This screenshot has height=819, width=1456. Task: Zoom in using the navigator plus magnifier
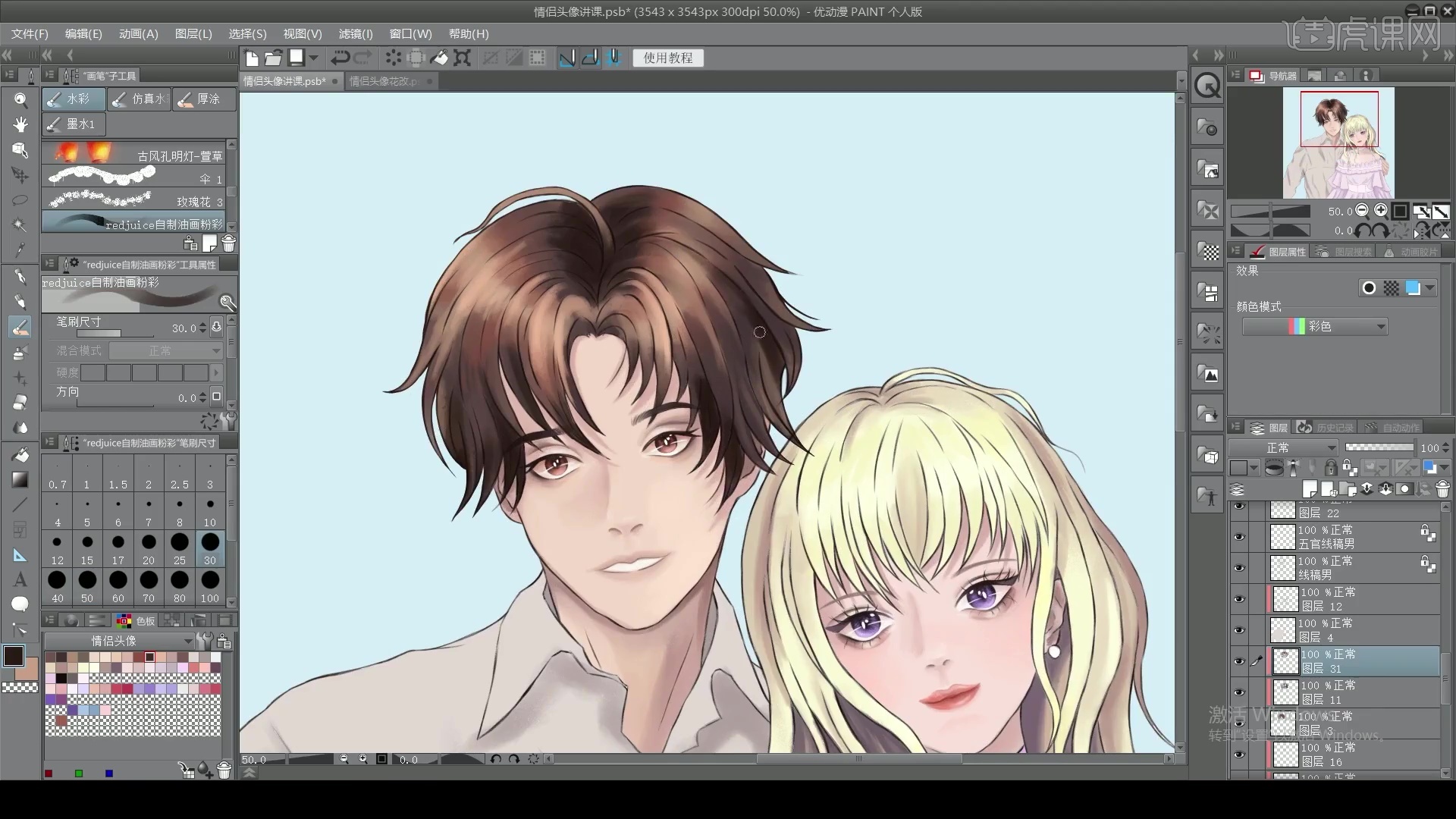[x=1381, y=211]
